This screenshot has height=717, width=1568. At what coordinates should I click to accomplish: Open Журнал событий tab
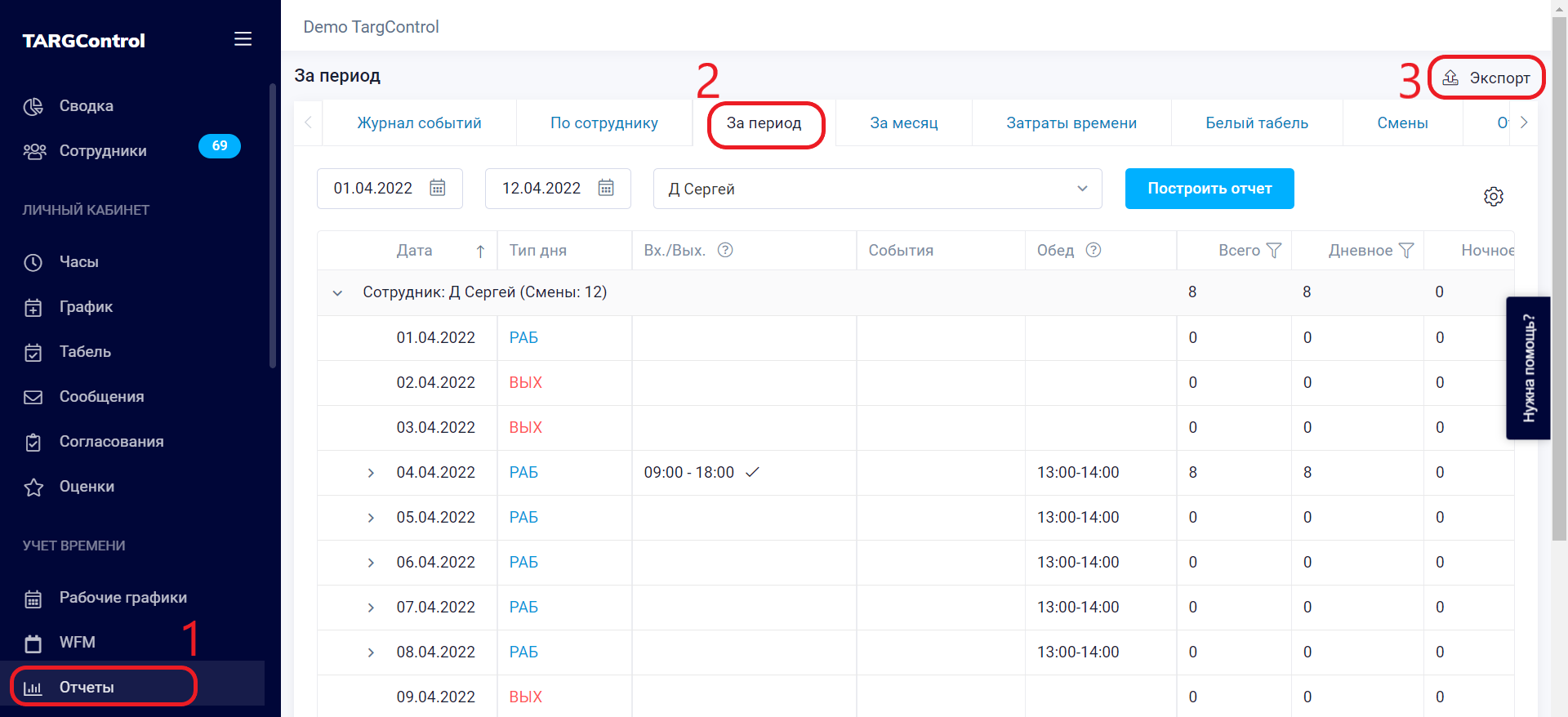419,123
